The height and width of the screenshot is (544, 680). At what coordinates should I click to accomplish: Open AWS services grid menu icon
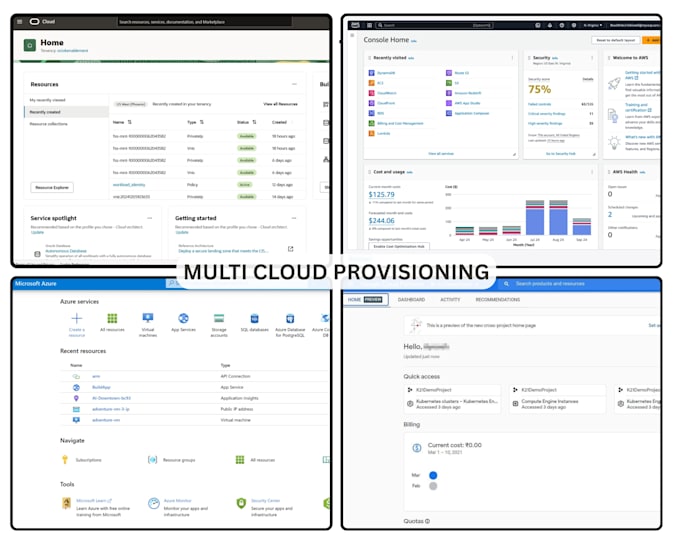click(x=369, y=25)
